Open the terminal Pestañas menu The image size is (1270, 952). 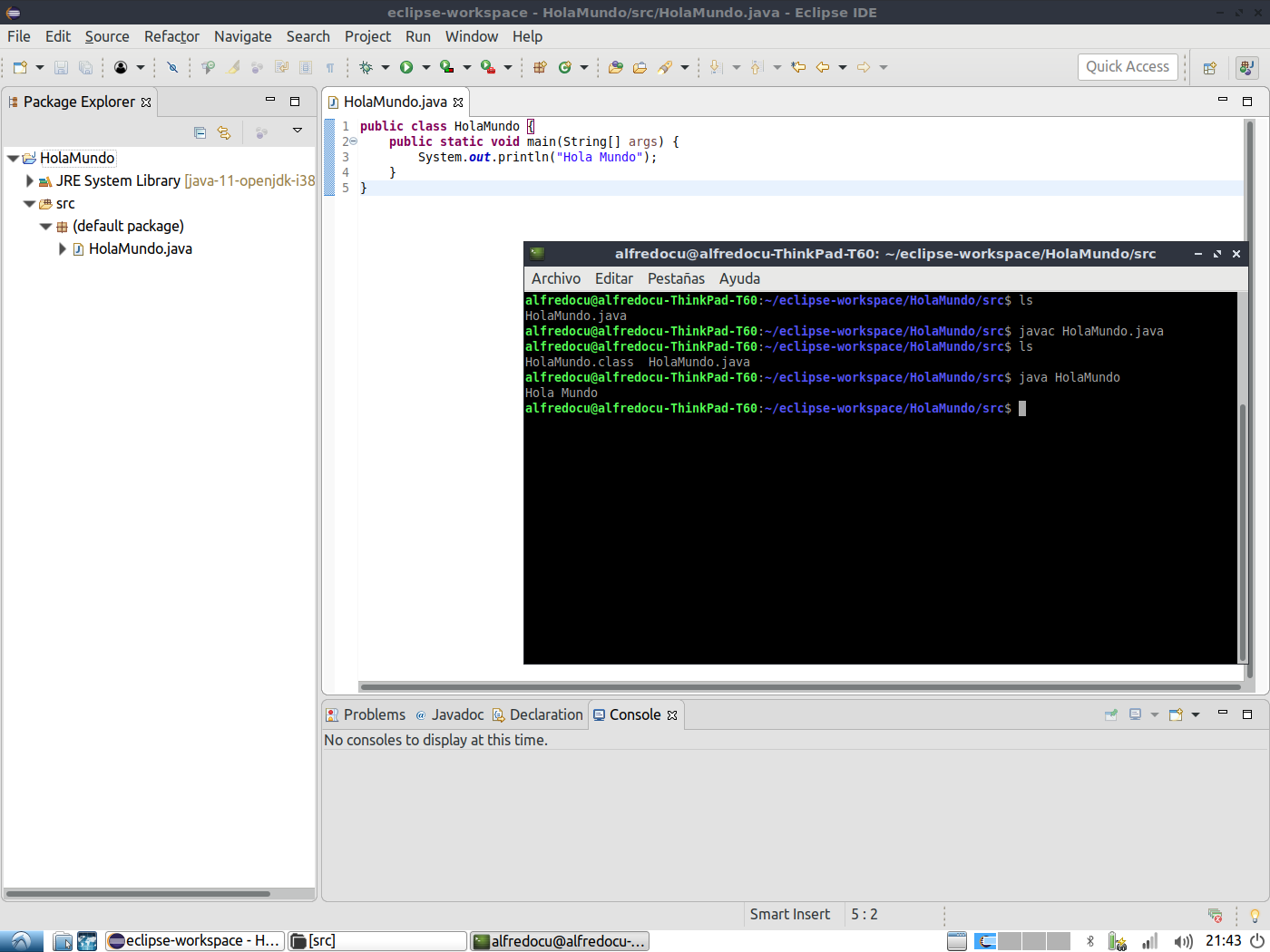(676, 278)
